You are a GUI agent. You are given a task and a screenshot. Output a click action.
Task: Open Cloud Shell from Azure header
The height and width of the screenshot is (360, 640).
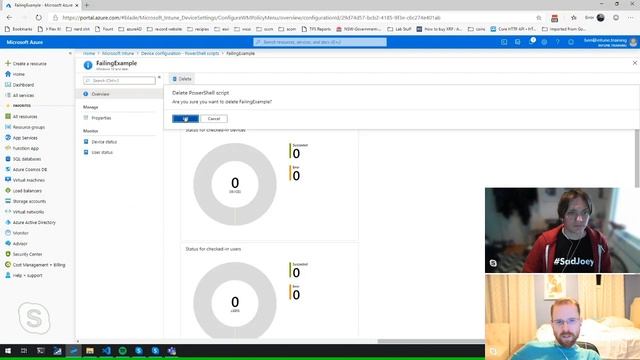pos(504,42)
